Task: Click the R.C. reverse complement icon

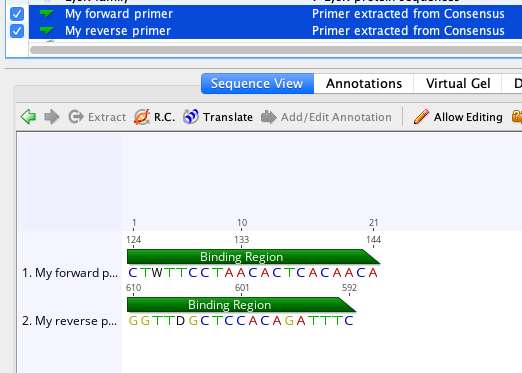Action: (142, 117)
